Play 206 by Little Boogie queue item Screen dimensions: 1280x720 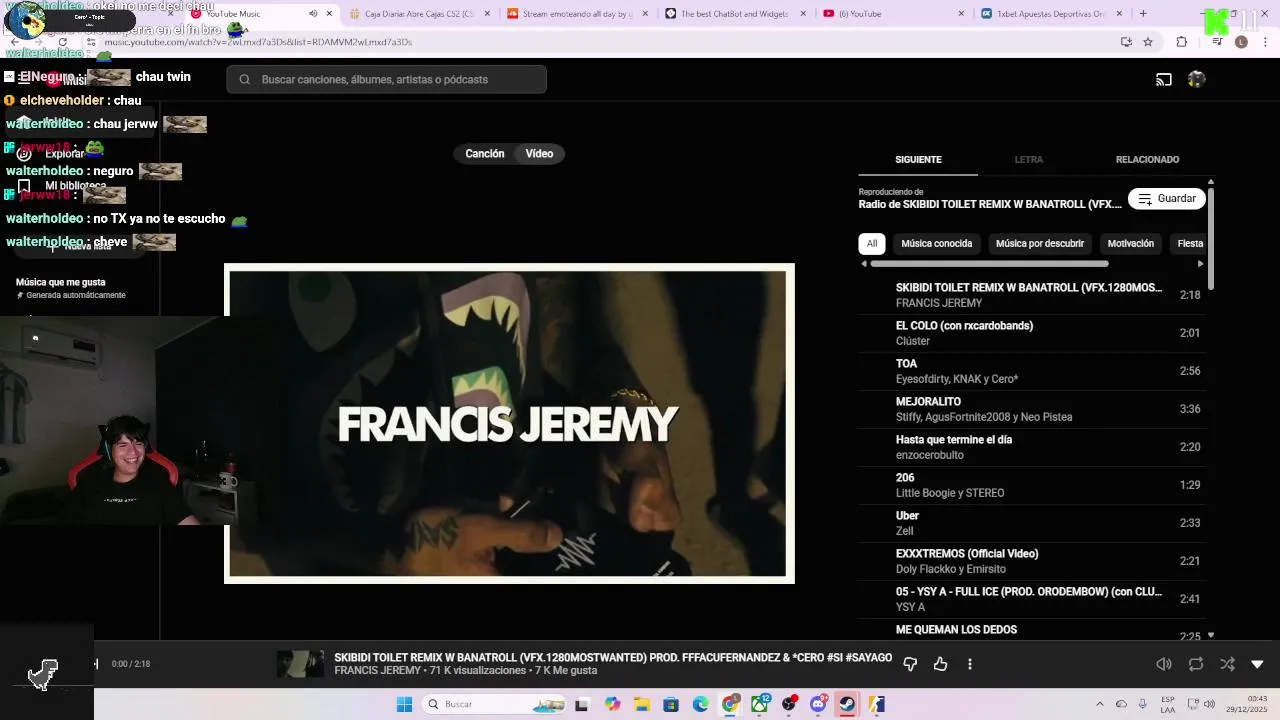pyautogui.click(x=1032, y=485)
